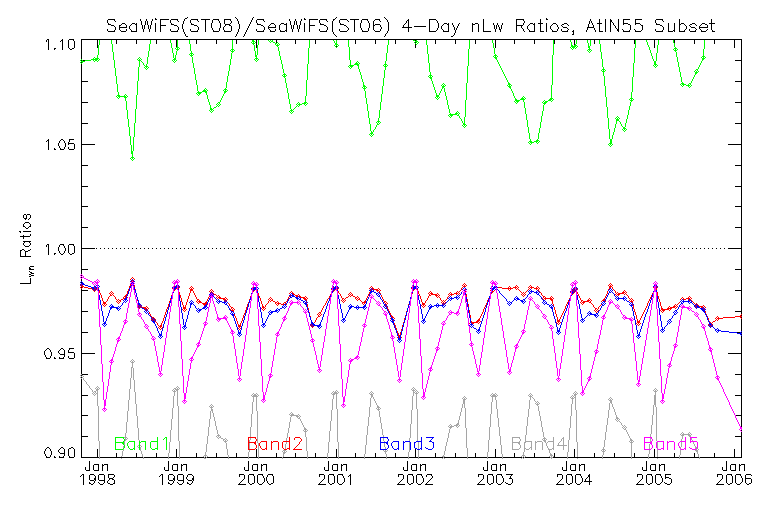Click the Jan 2002 x-axis label
Image resolution: width=768 pixels, height=512 pixels.
tap(415, 473)
